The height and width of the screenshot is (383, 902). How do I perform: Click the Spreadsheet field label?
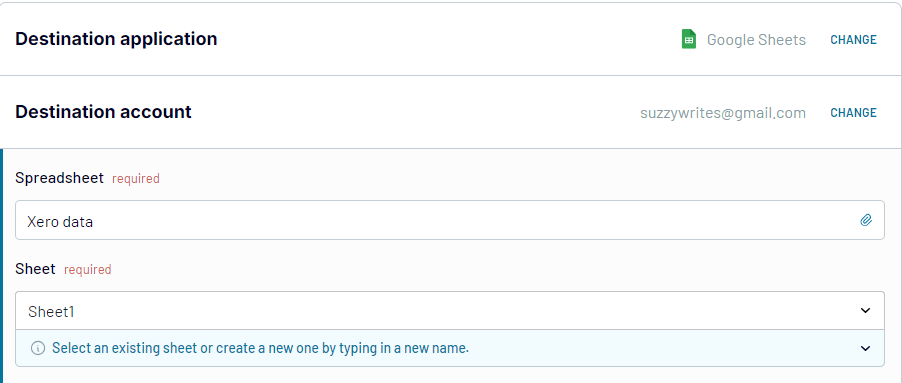60,178
